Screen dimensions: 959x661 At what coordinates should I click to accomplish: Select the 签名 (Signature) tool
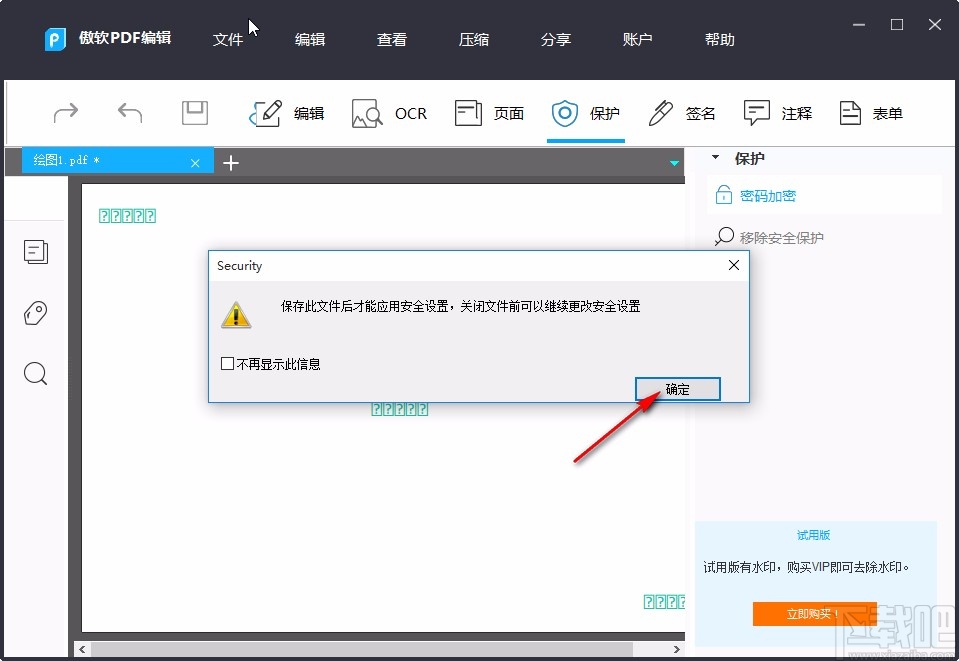(x=681, y=113)
